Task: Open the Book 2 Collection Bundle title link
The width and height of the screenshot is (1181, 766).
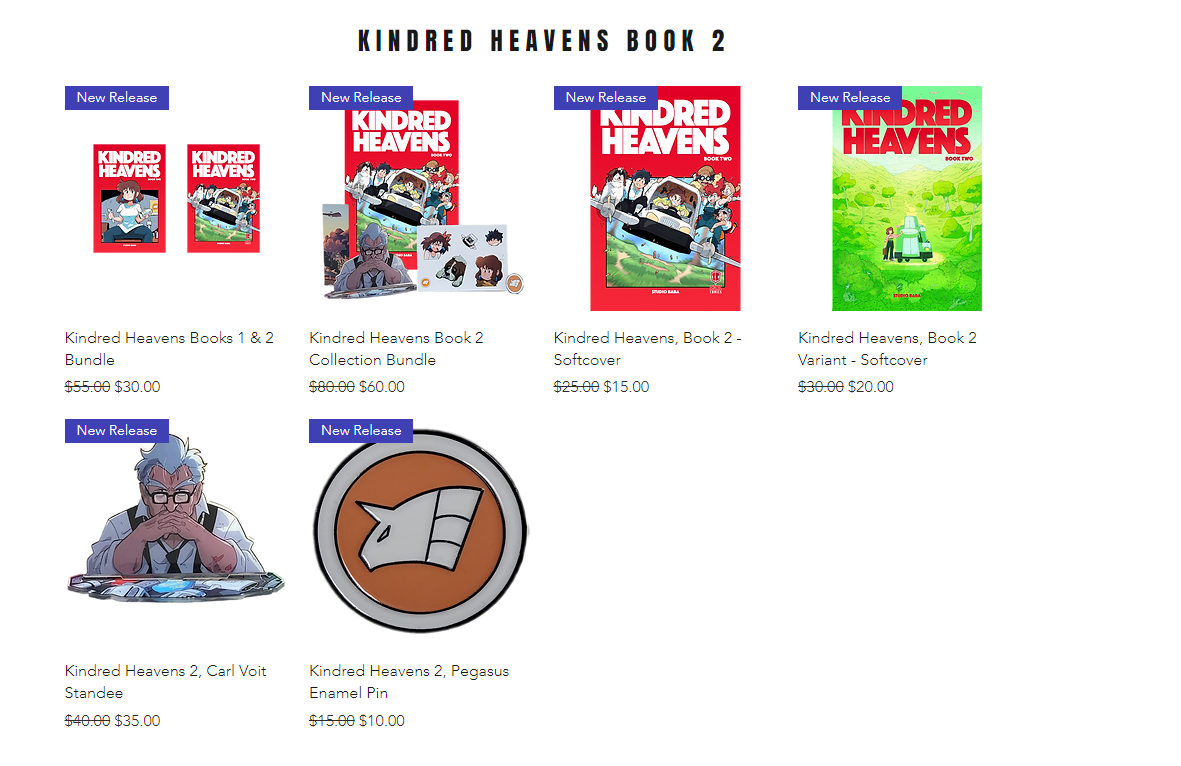Action: click(x=396, y=349)
